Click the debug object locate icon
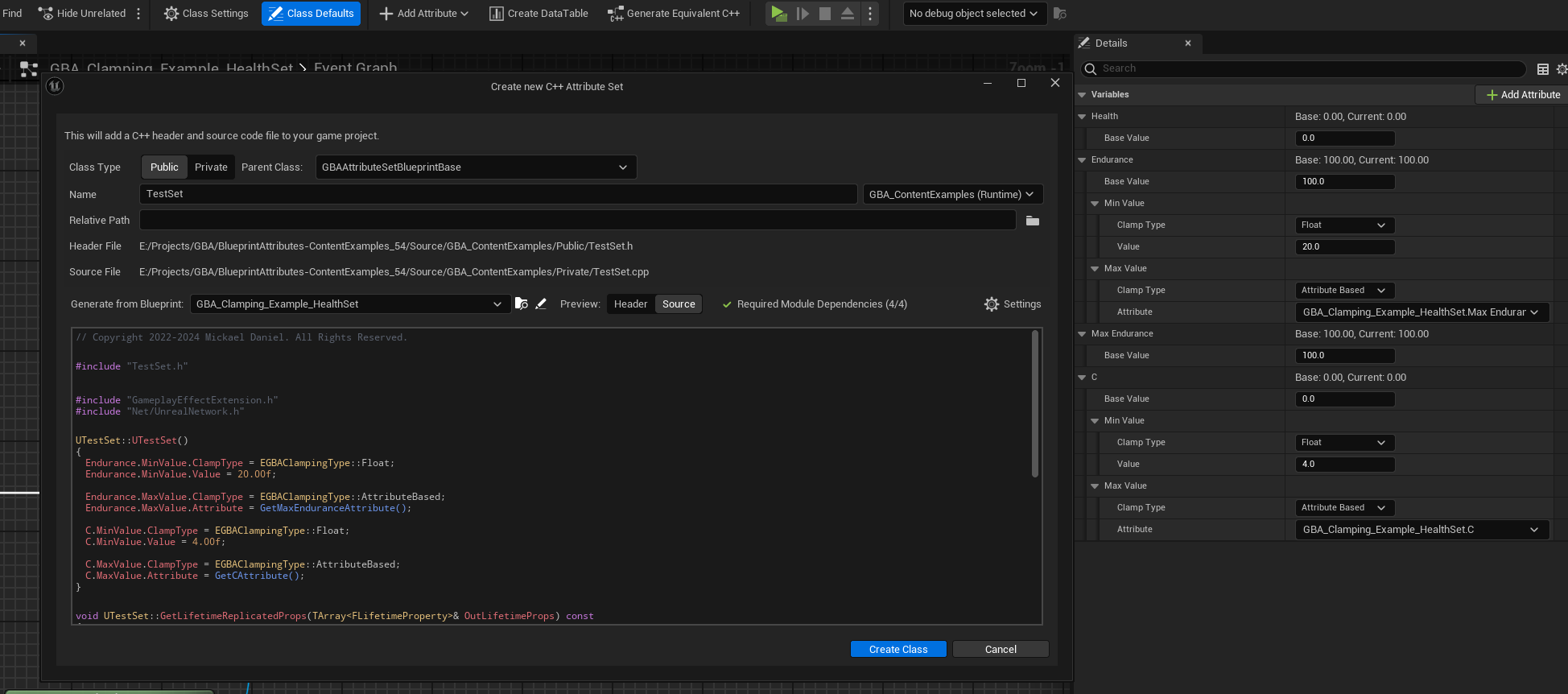 (1060, 13)
